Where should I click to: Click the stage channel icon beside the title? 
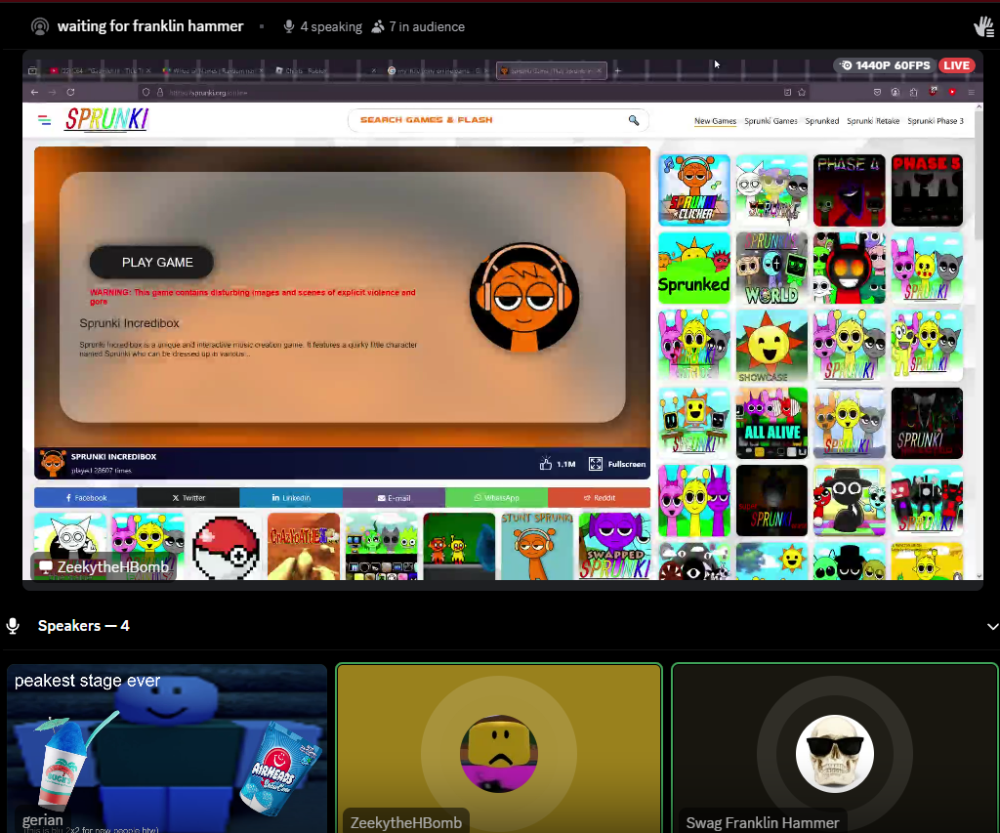point(40,26)
